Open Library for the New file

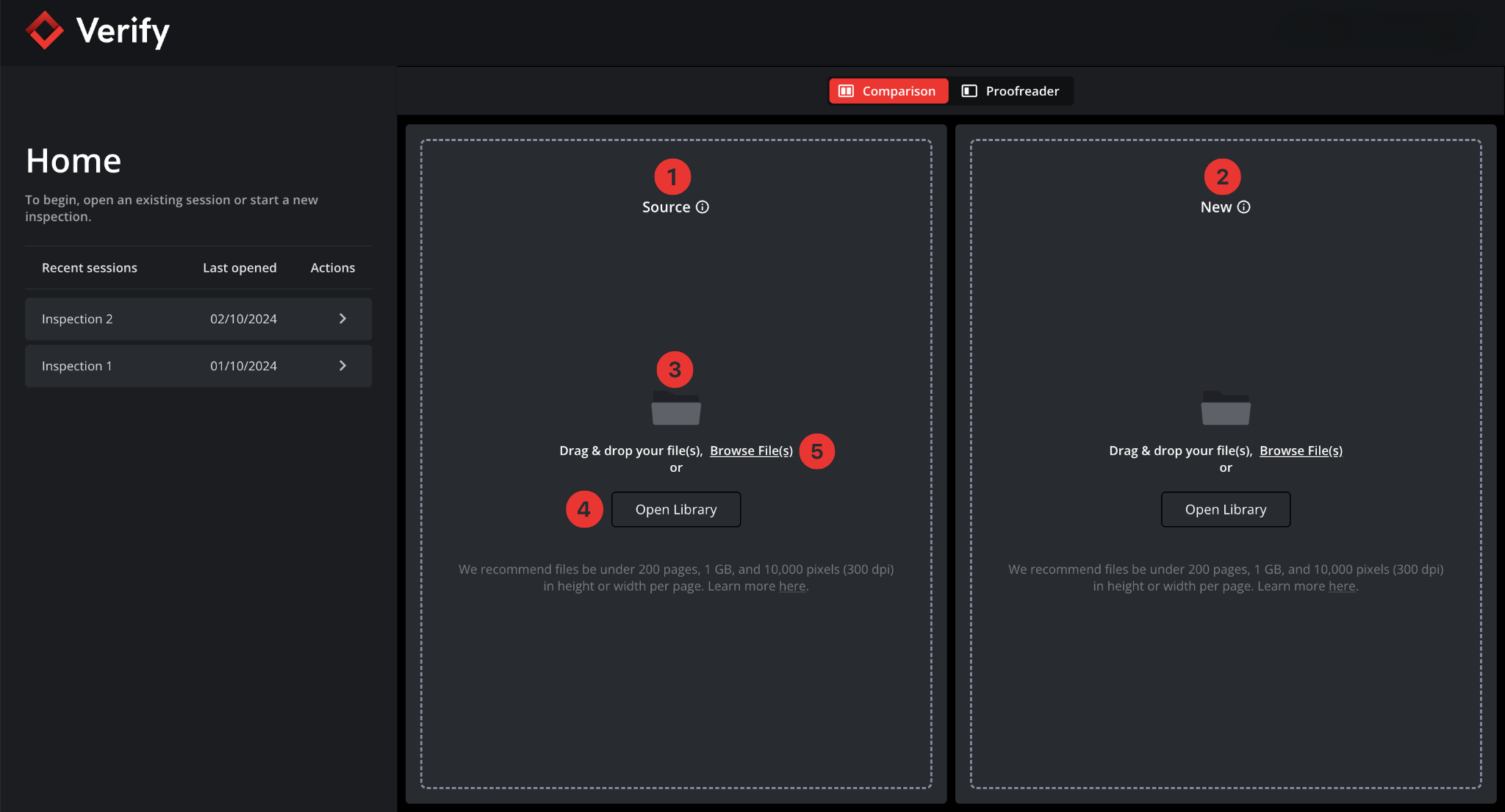point(1226,509)
